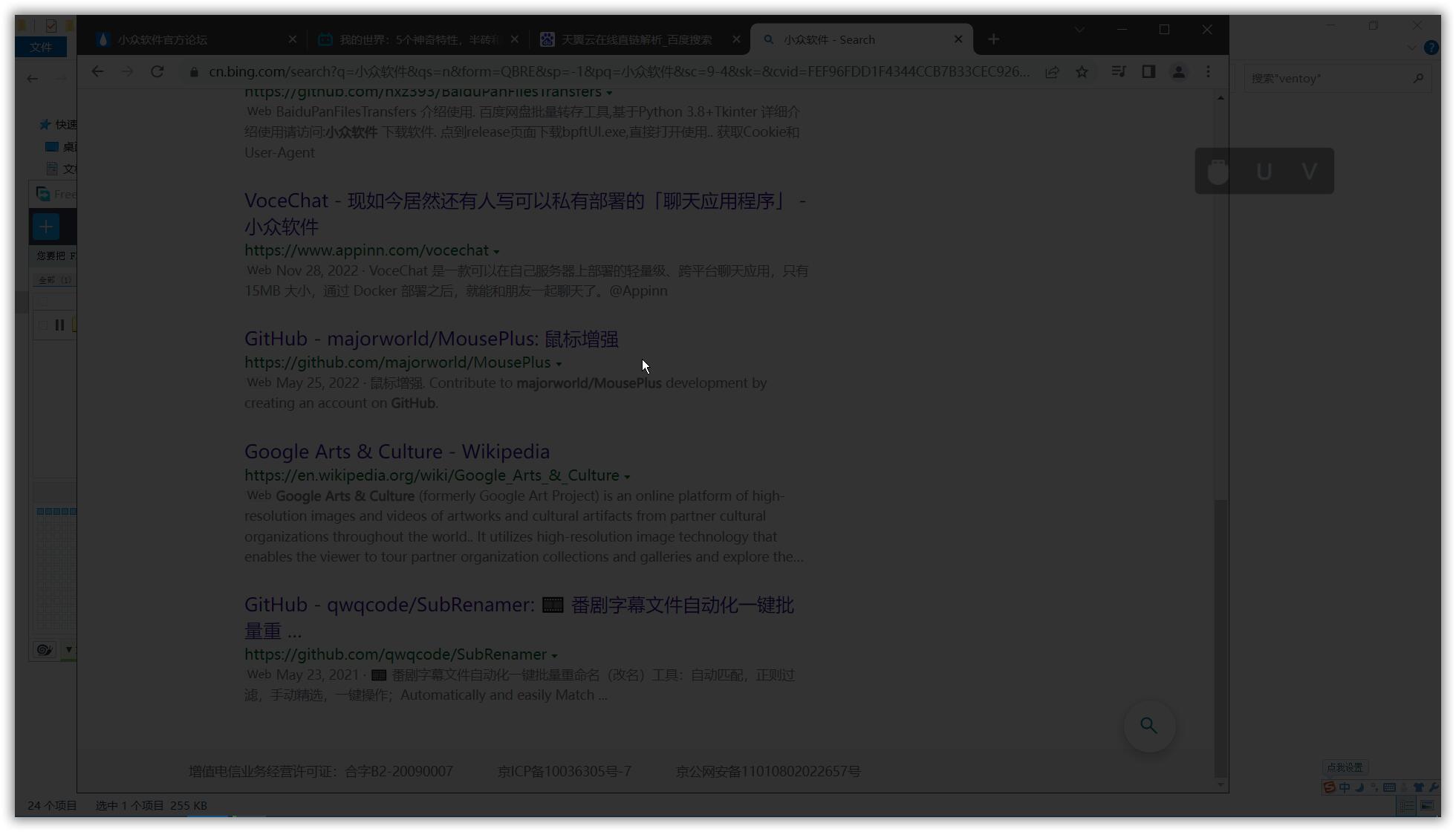Viewport: 1456px width, 832px height.
Task: Open the GitHub majorworld/MousePlus result
Action: coord(431,339)
